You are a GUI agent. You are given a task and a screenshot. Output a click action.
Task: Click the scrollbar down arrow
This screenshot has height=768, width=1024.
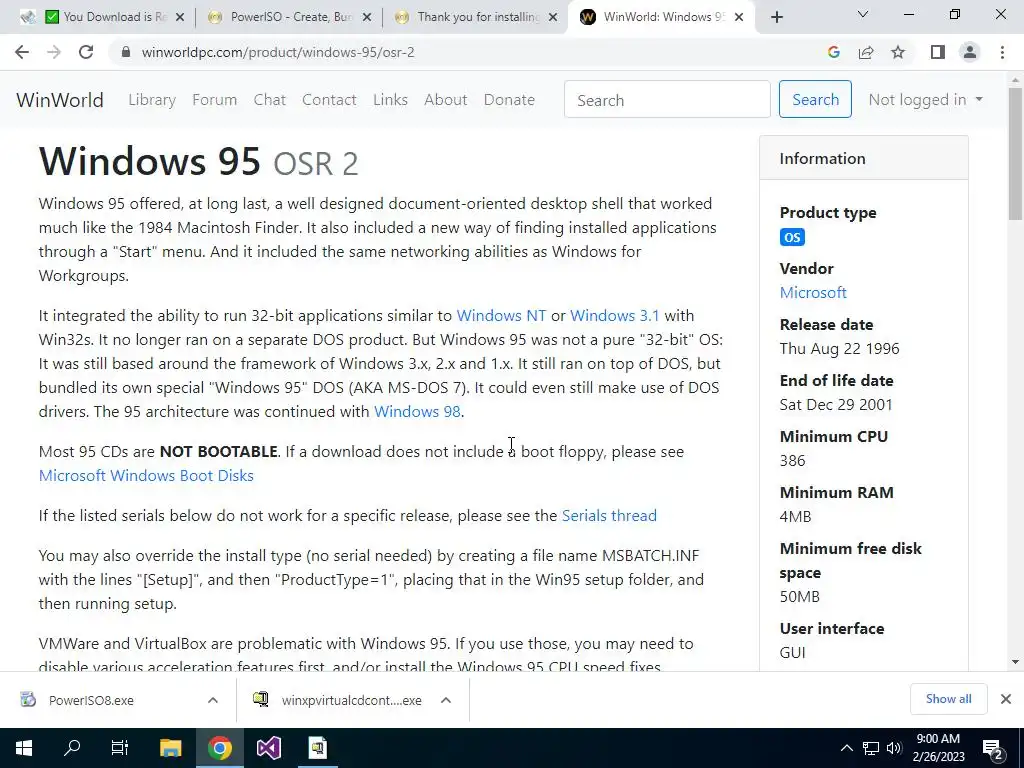click(x=1016, y=662)
